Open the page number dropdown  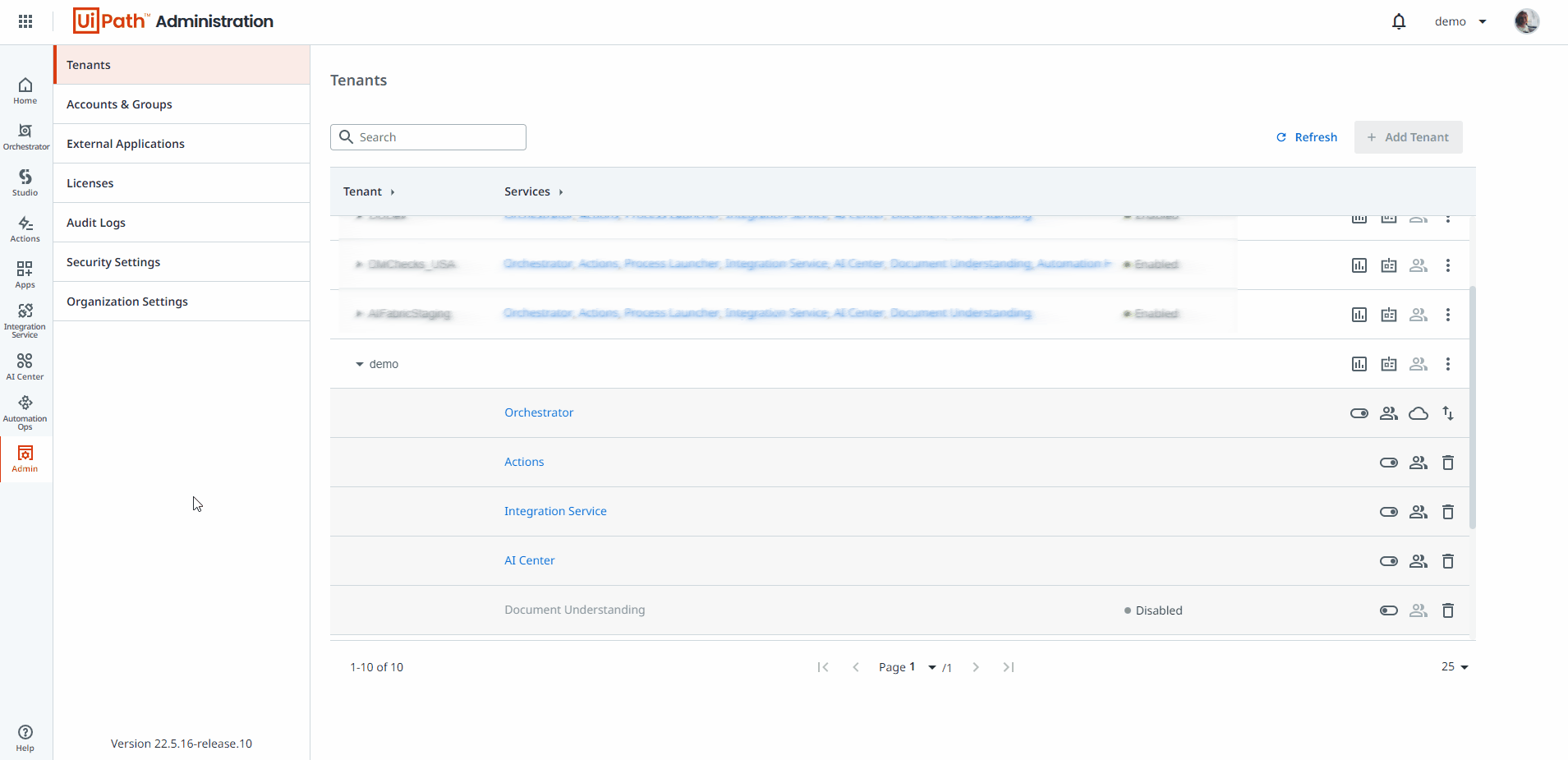932,667
